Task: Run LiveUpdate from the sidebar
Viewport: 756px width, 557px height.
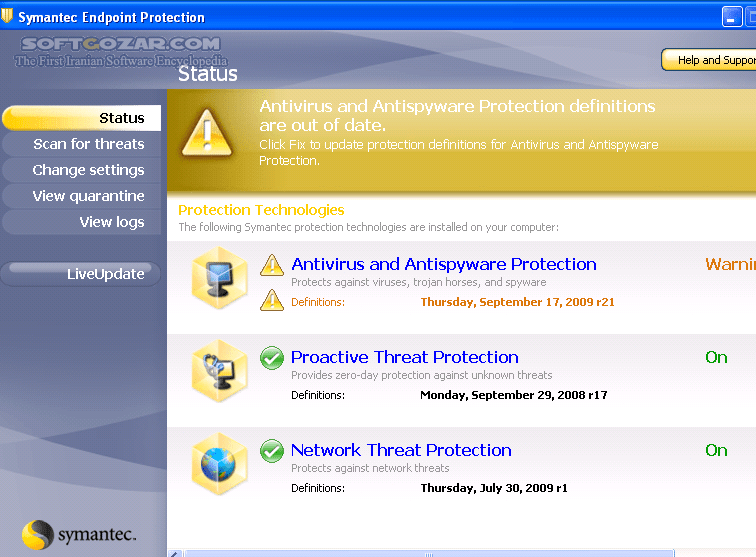Action: (81, 274)
